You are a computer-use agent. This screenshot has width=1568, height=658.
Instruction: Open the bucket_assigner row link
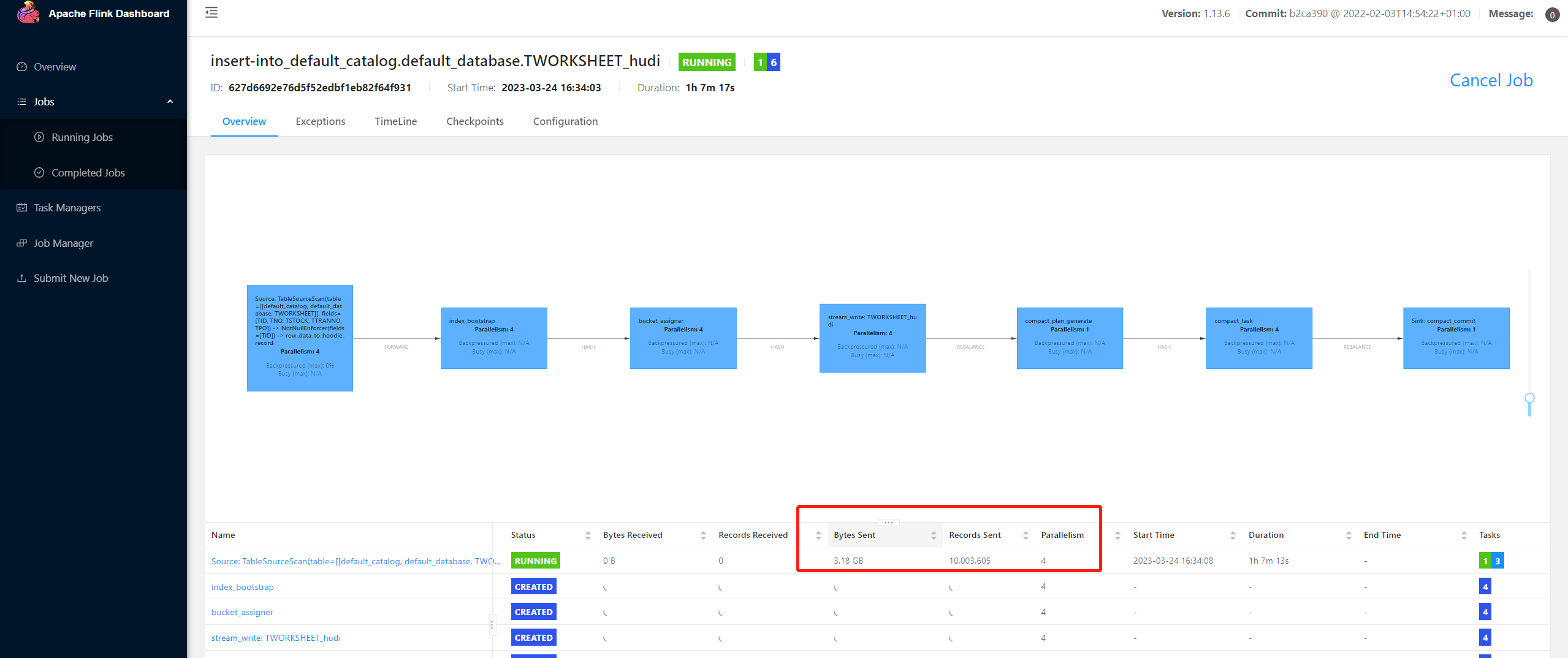point(242,612)
